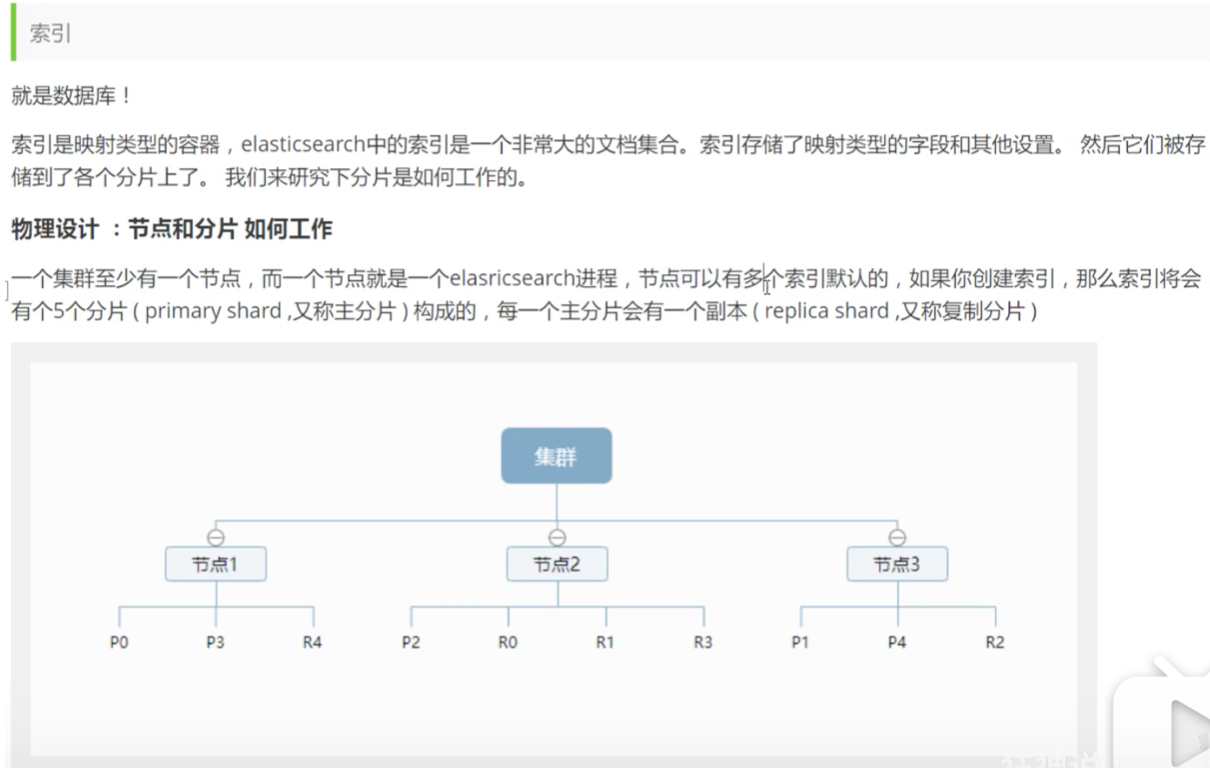This screenshot has height=780, width=1210.
Task: Click the P3 shard label
Action: (x=216, y=642)
